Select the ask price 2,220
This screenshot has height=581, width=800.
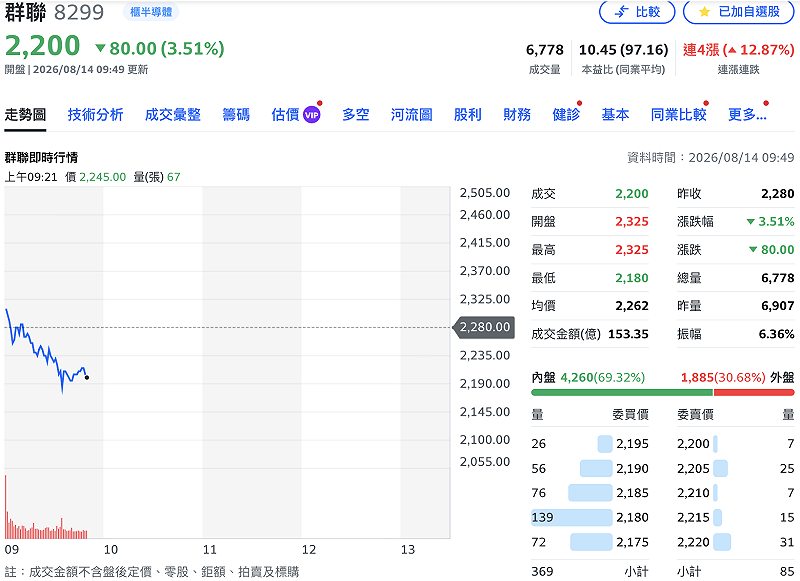click(693, 542)
